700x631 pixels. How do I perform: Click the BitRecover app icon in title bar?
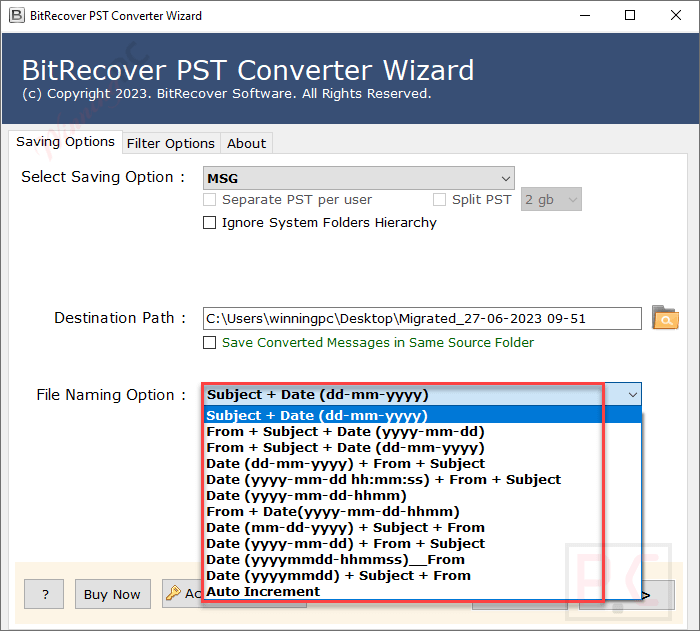click(17, 15)
